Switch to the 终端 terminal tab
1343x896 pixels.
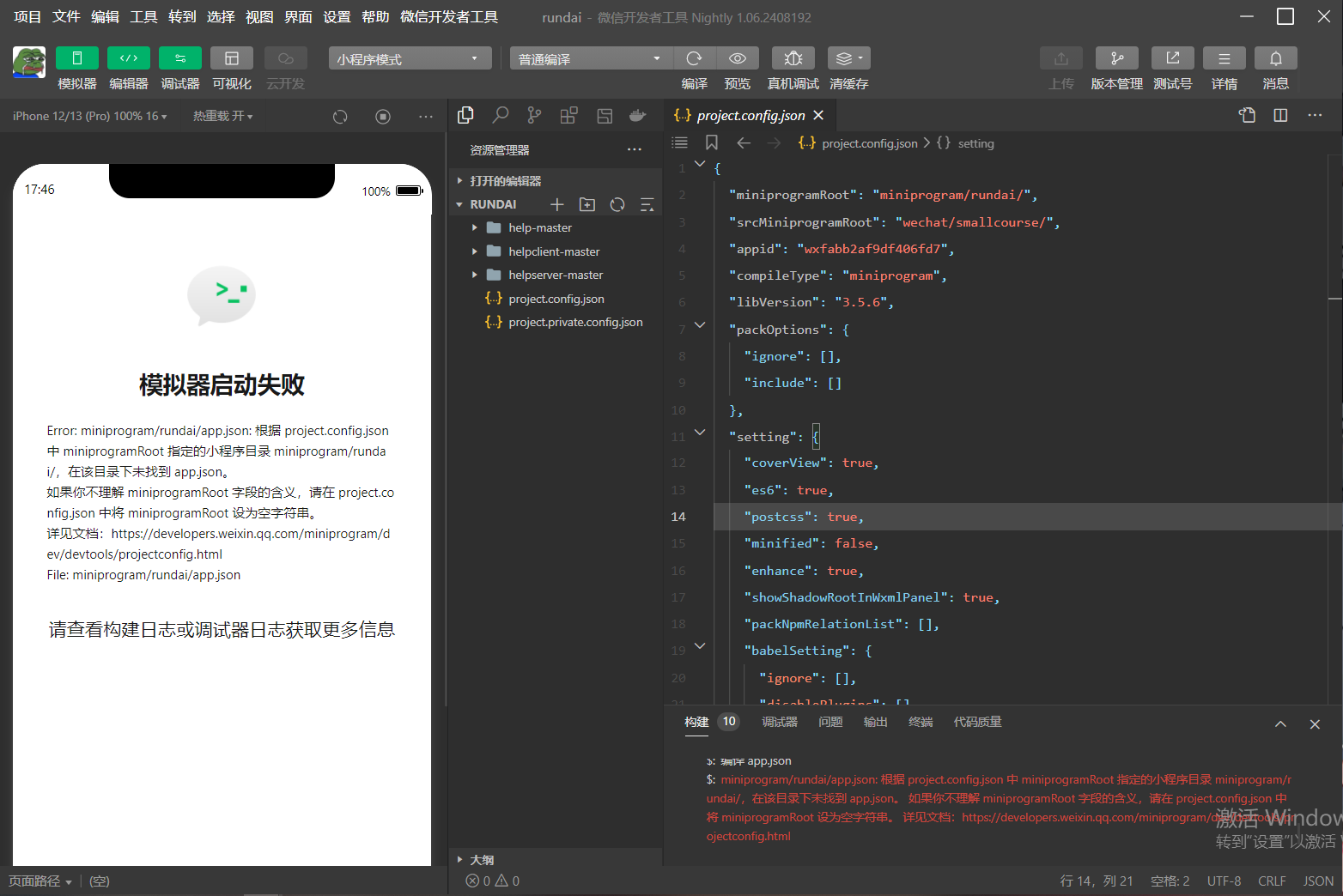pyautogui.click(x=921, y=722)
